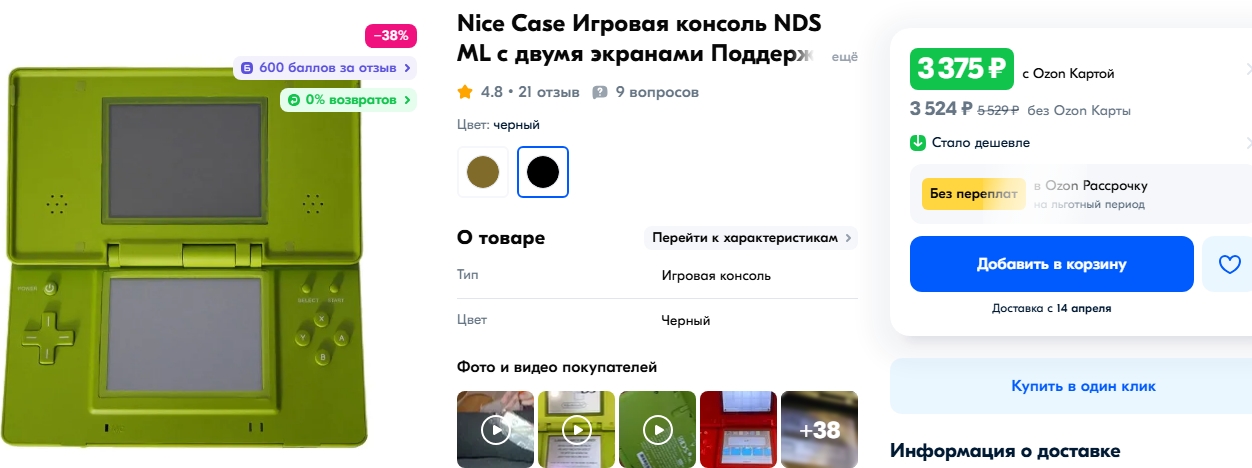Play the first customer video thumbnail
1252x468 pixels.
pyautogui.click(x=496, y=430)
